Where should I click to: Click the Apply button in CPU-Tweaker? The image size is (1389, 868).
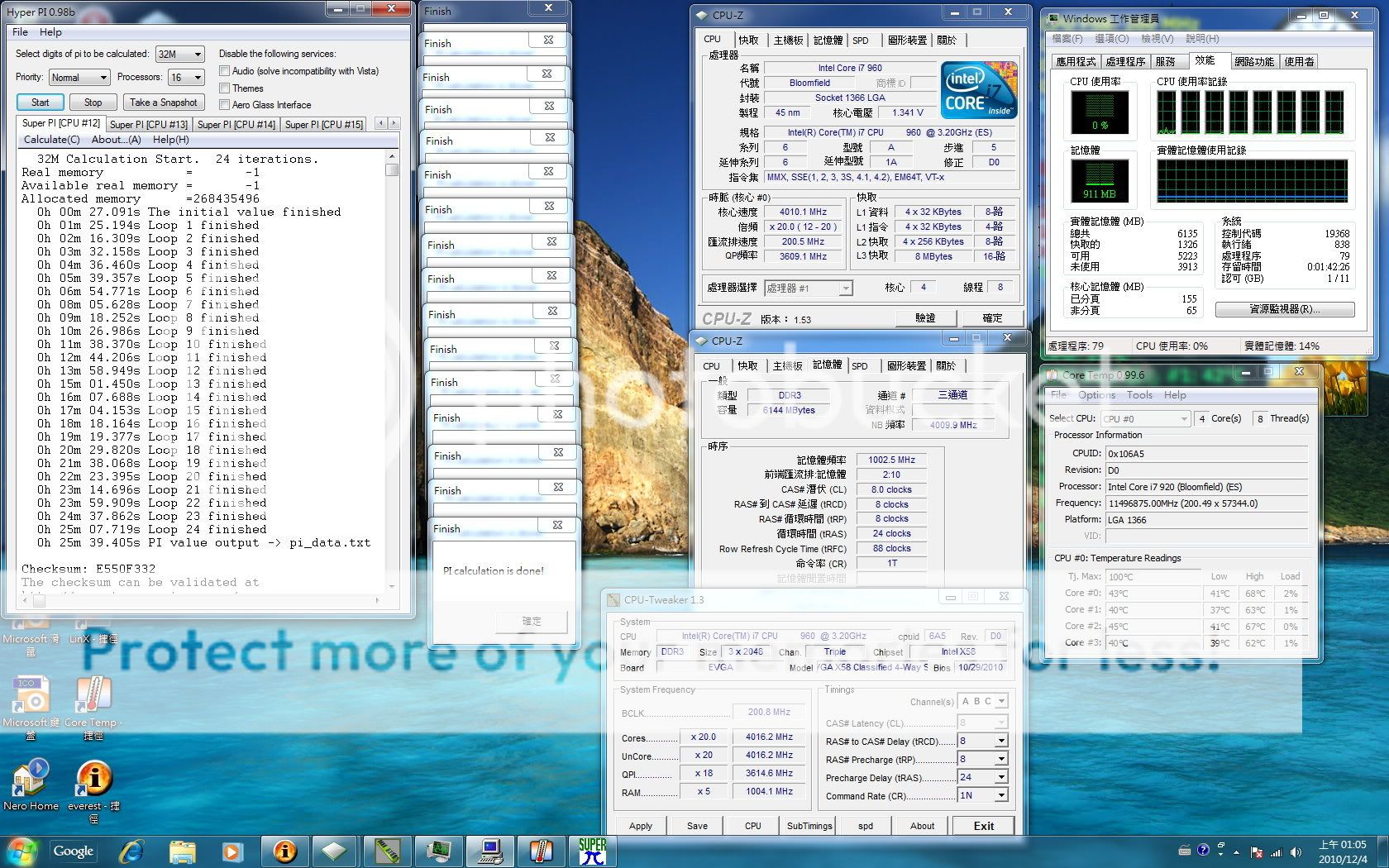click(641, 826)
